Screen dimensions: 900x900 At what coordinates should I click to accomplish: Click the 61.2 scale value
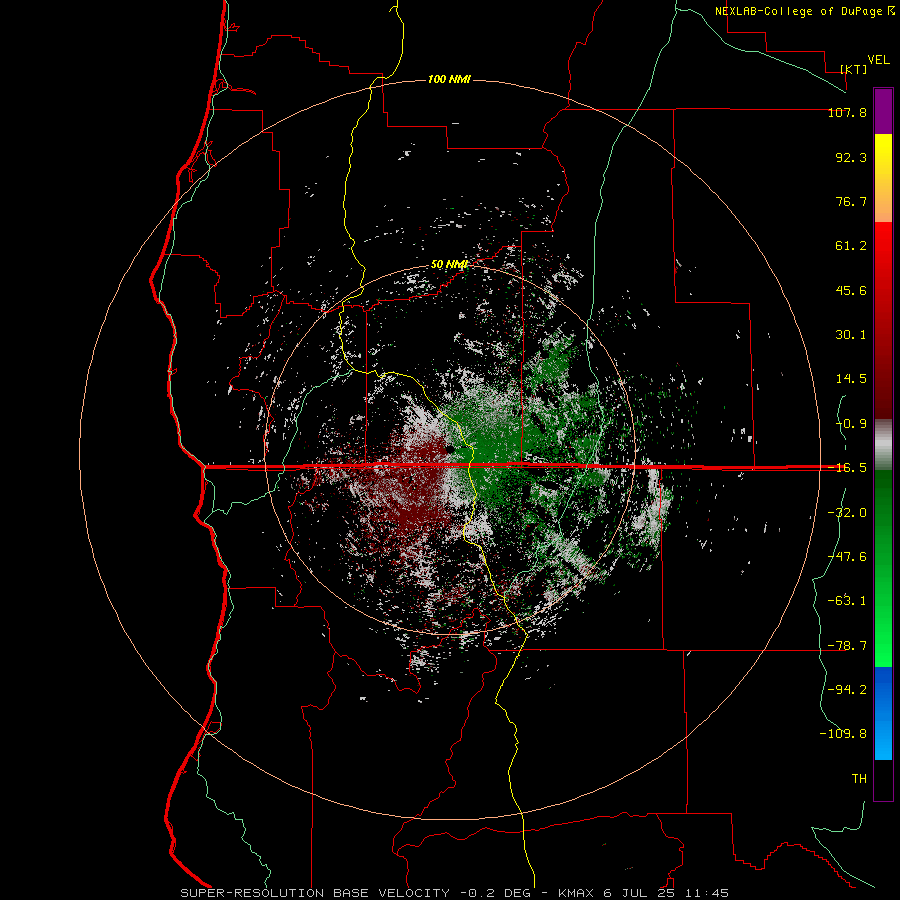(x=851, y=246)
